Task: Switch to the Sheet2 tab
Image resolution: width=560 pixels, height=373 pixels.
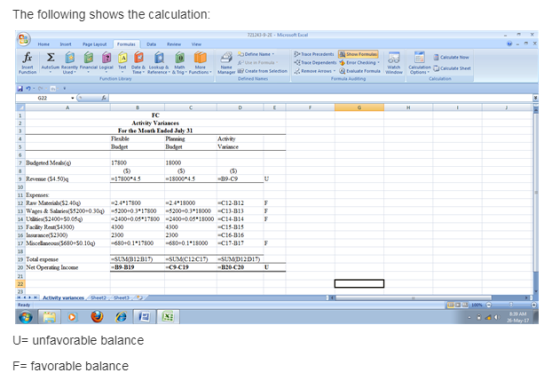Action: tap(98, 298)
